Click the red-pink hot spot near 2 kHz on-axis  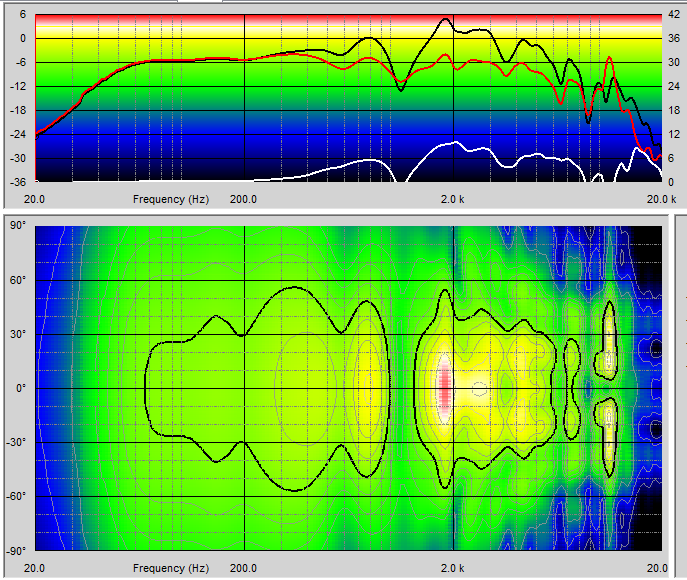[445, 387]
